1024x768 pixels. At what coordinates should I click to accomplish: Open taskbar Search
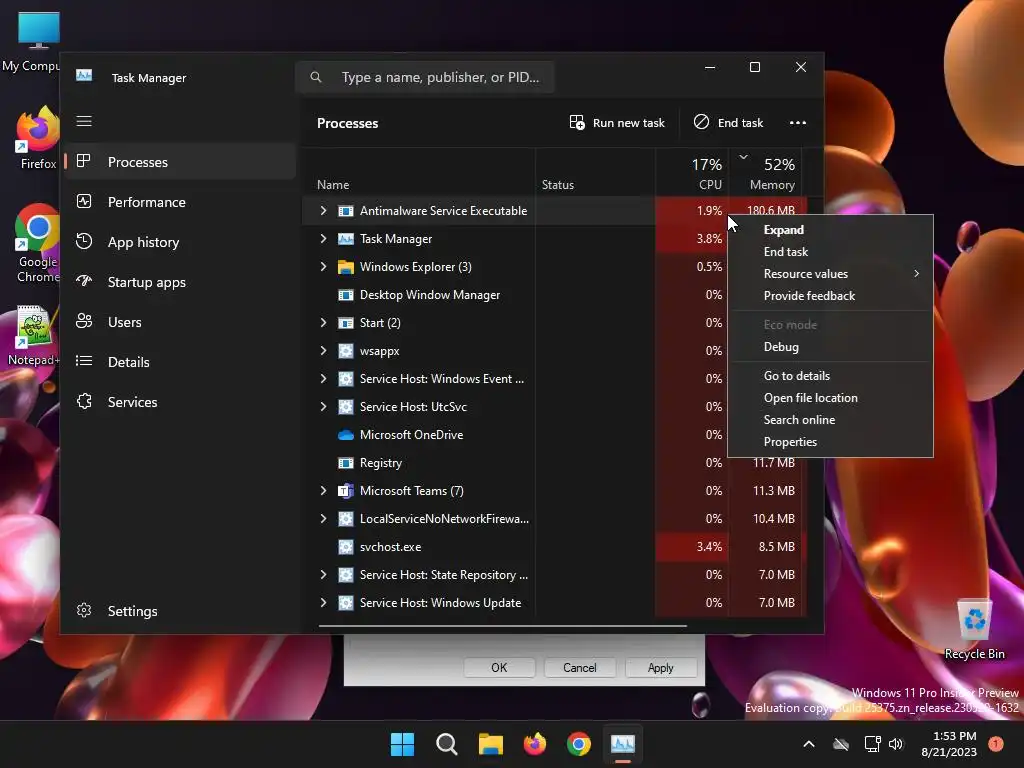coord(447,744)
